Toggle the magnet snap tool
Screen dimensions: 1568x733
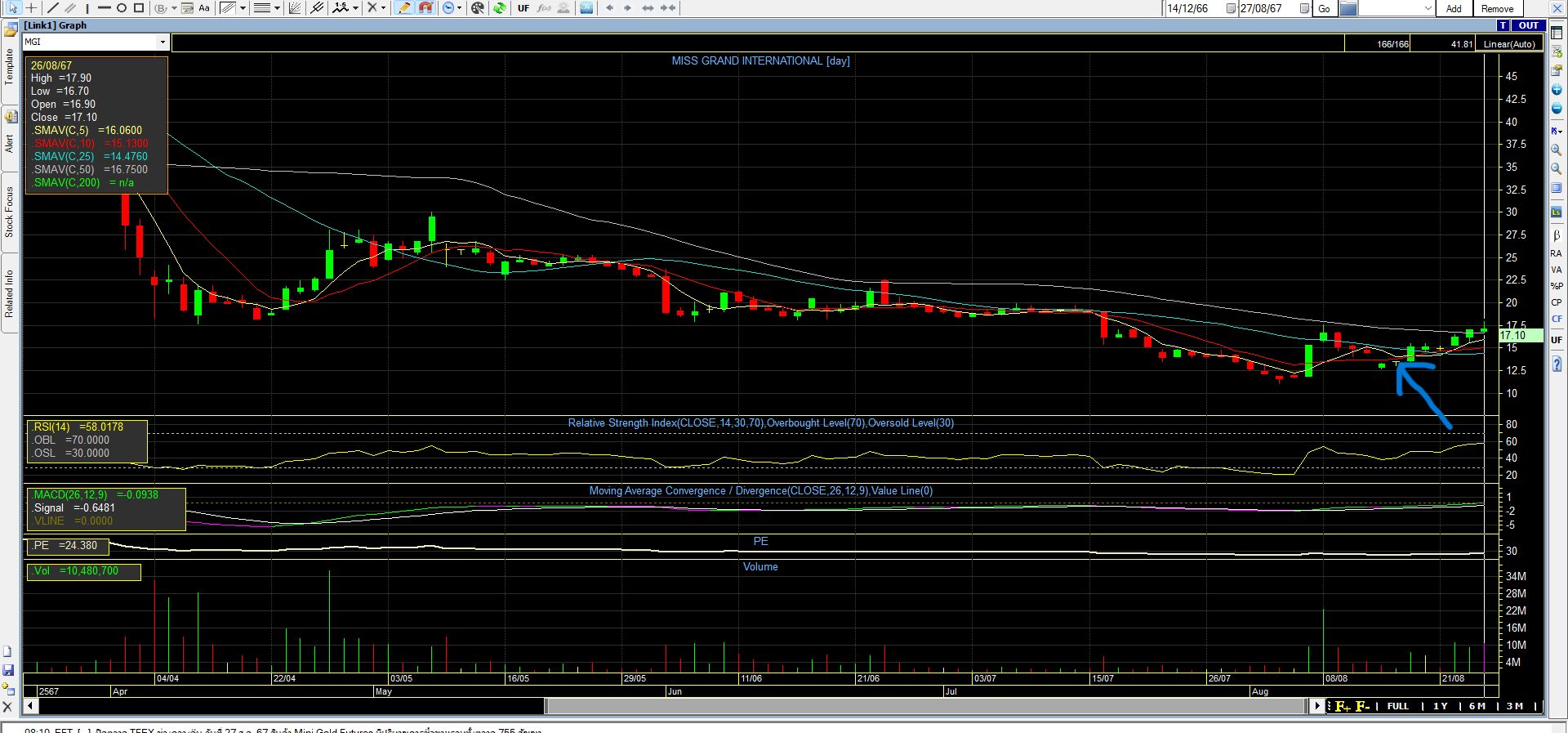click(425, 8)
